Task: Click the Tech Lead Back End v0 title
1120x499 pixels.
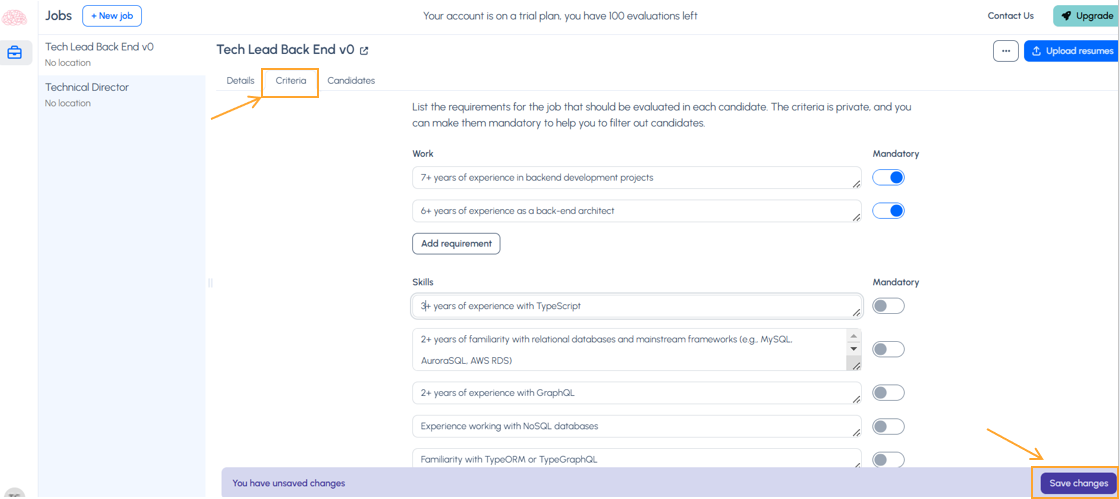Action: [x=285, y=50]
